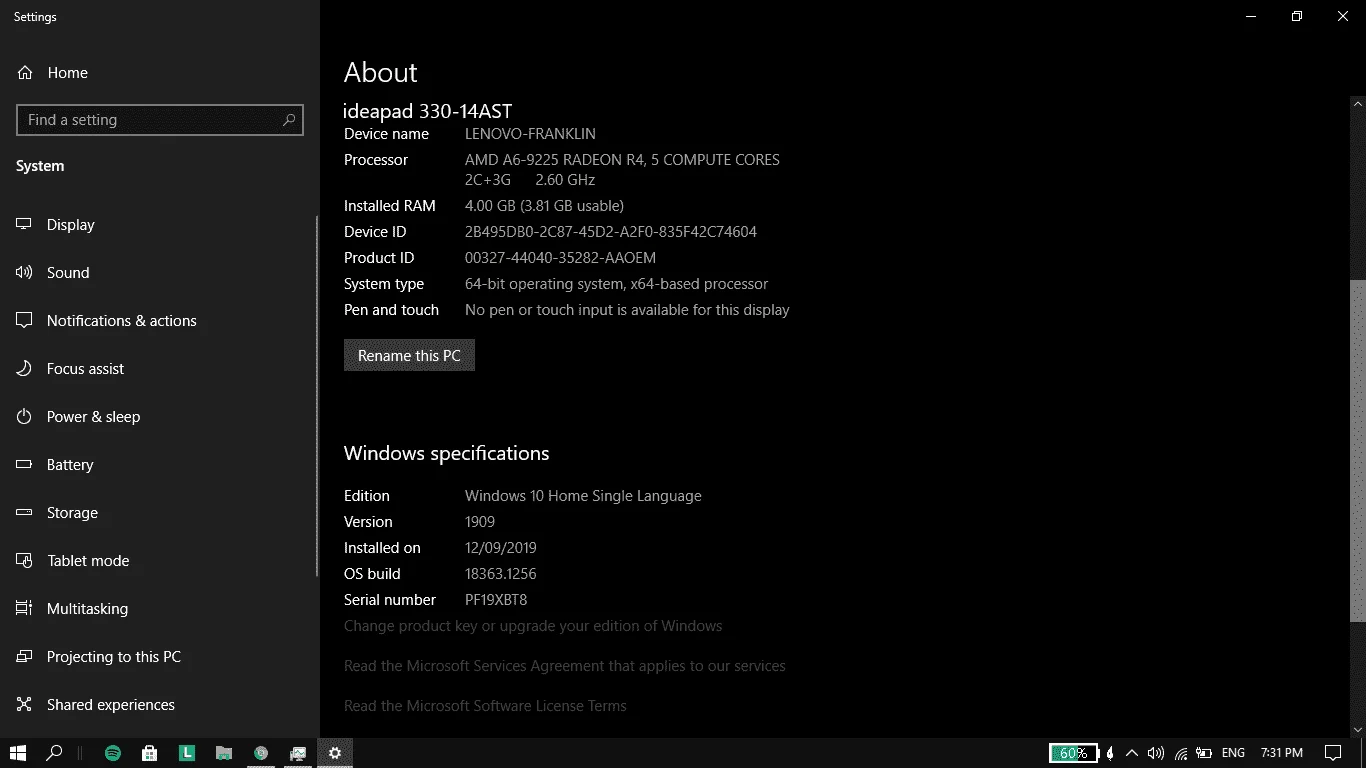
Task: Open the folder app on taskbar
Action: pyautogui.click(x=224, y=753)
